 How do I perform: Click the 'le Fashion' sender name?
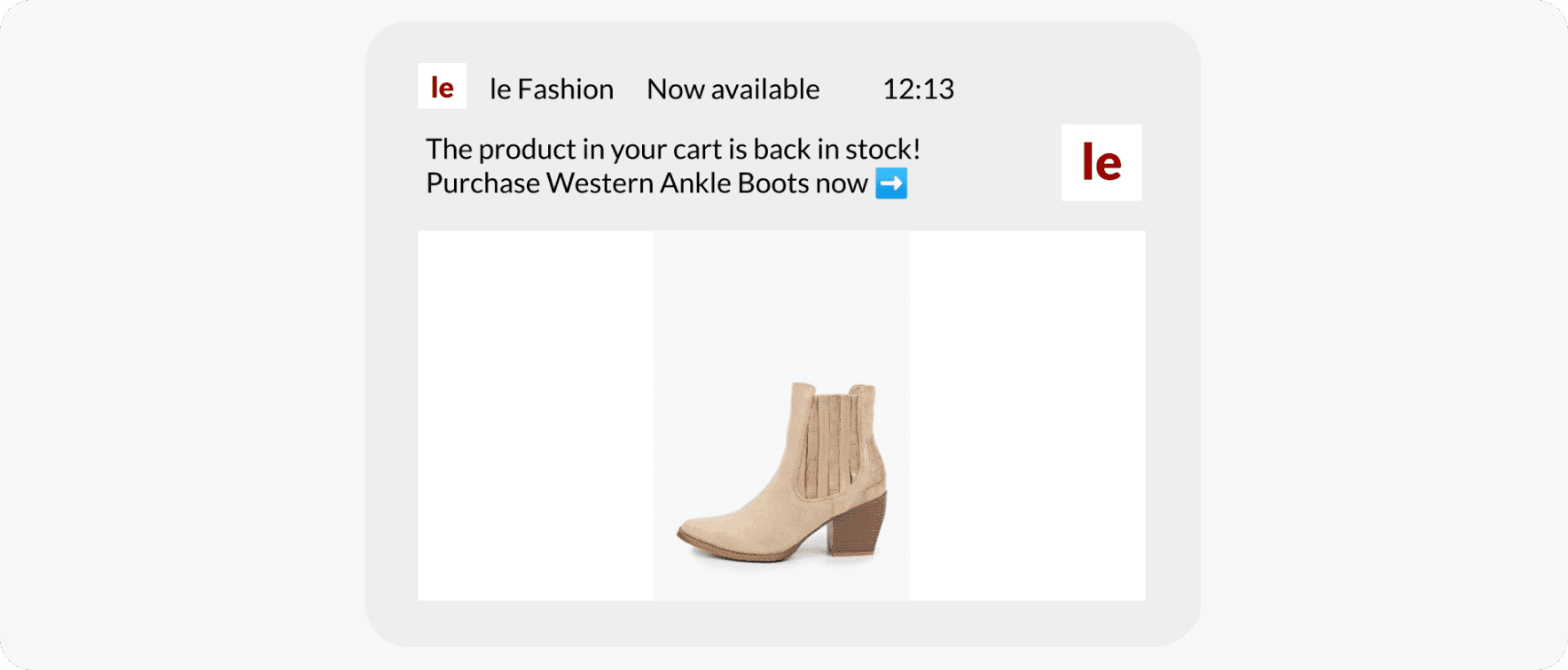(x=551, y=89)
